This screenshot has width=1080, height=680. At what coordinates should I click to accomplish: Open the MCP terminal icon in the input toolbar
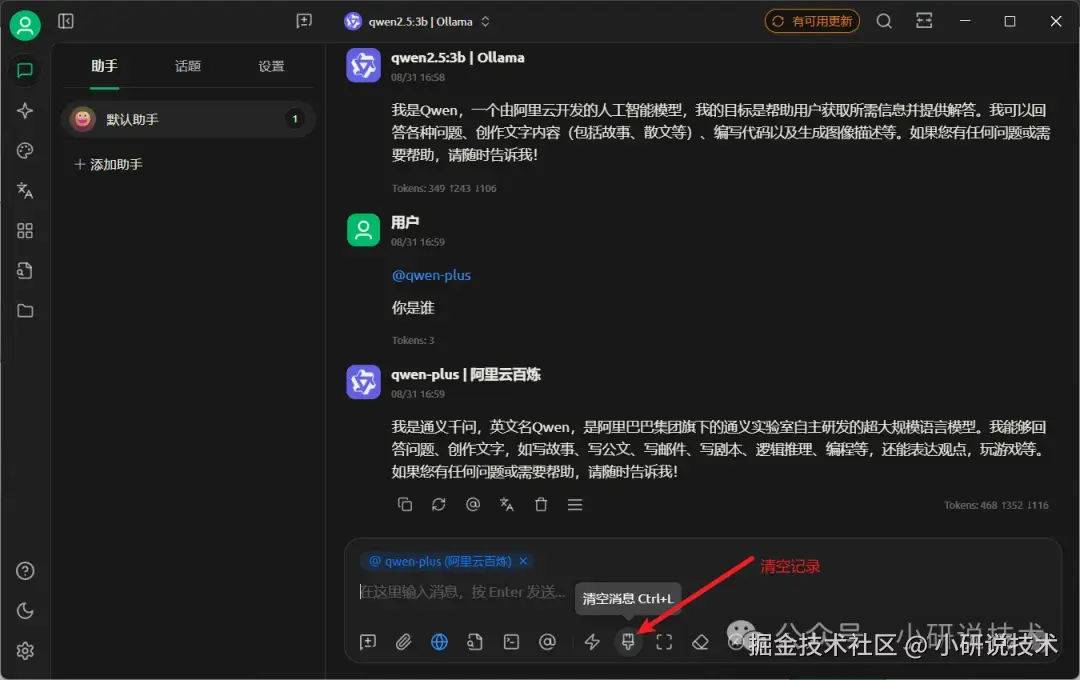click(511, 642)
